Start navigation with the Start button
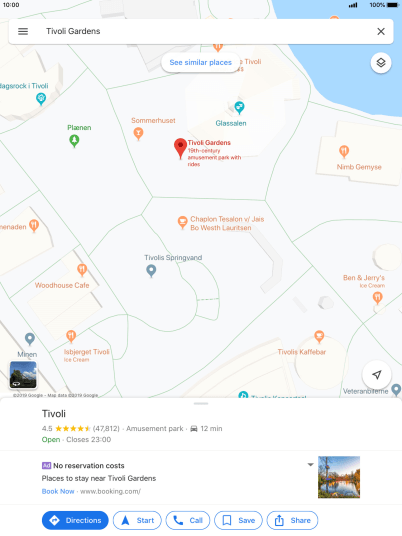Viewport: 402px width, 536px height. [x=137, y=520]
